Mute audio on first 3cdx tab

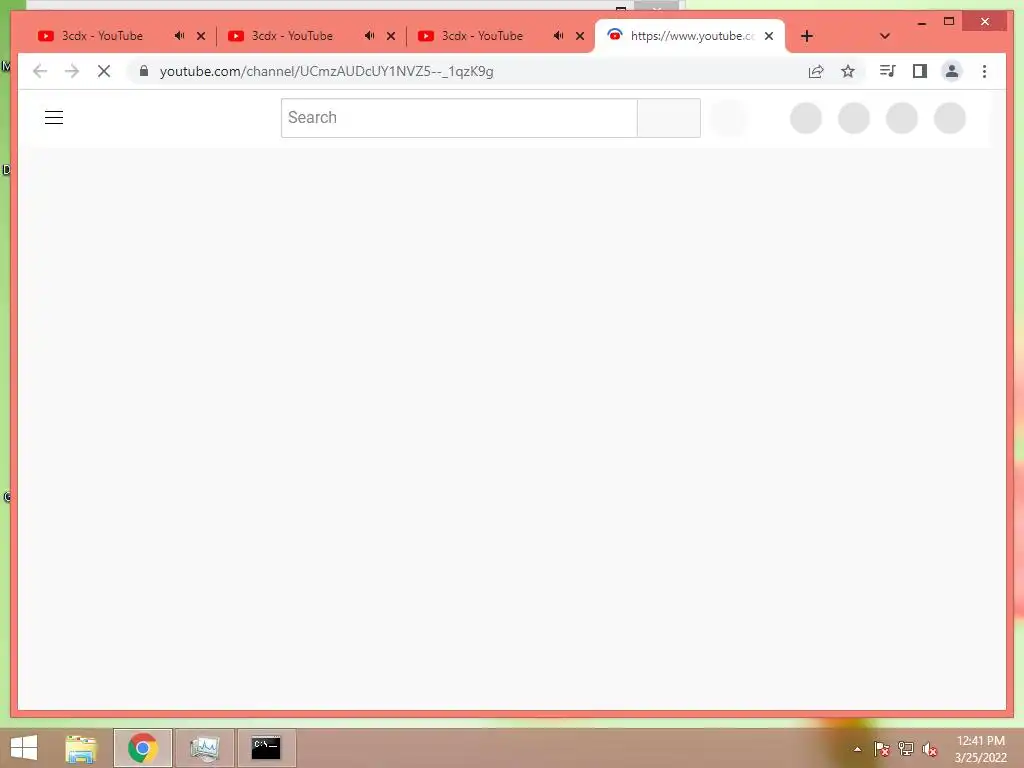pos(179,36)
